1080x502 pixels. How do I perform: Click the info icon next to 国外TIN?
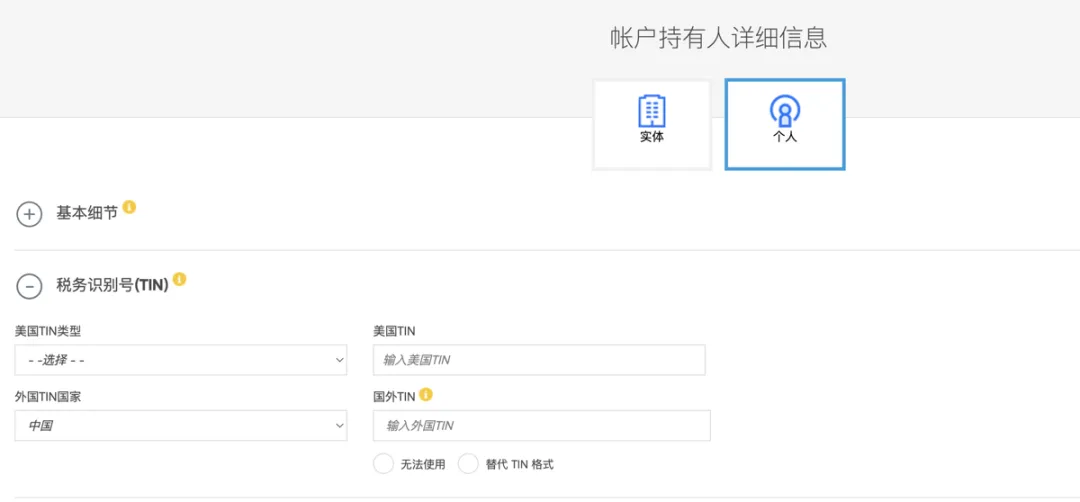pyautogui.click(x=426, y=395)
